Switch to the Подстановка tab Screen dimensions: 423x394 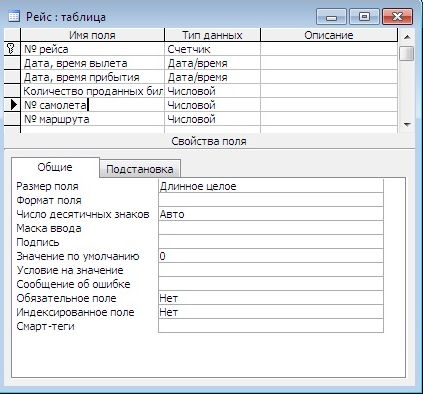tap(140, 169)
